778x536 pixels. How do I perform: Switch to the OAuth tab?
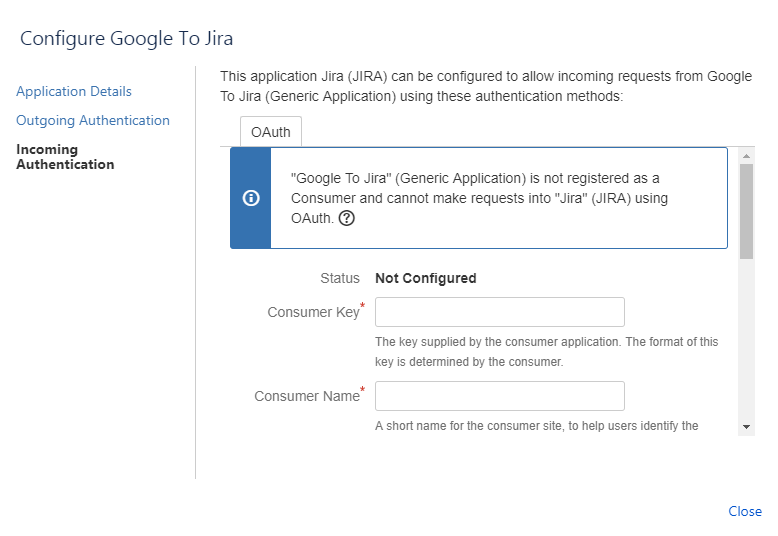tap(271, 132)
